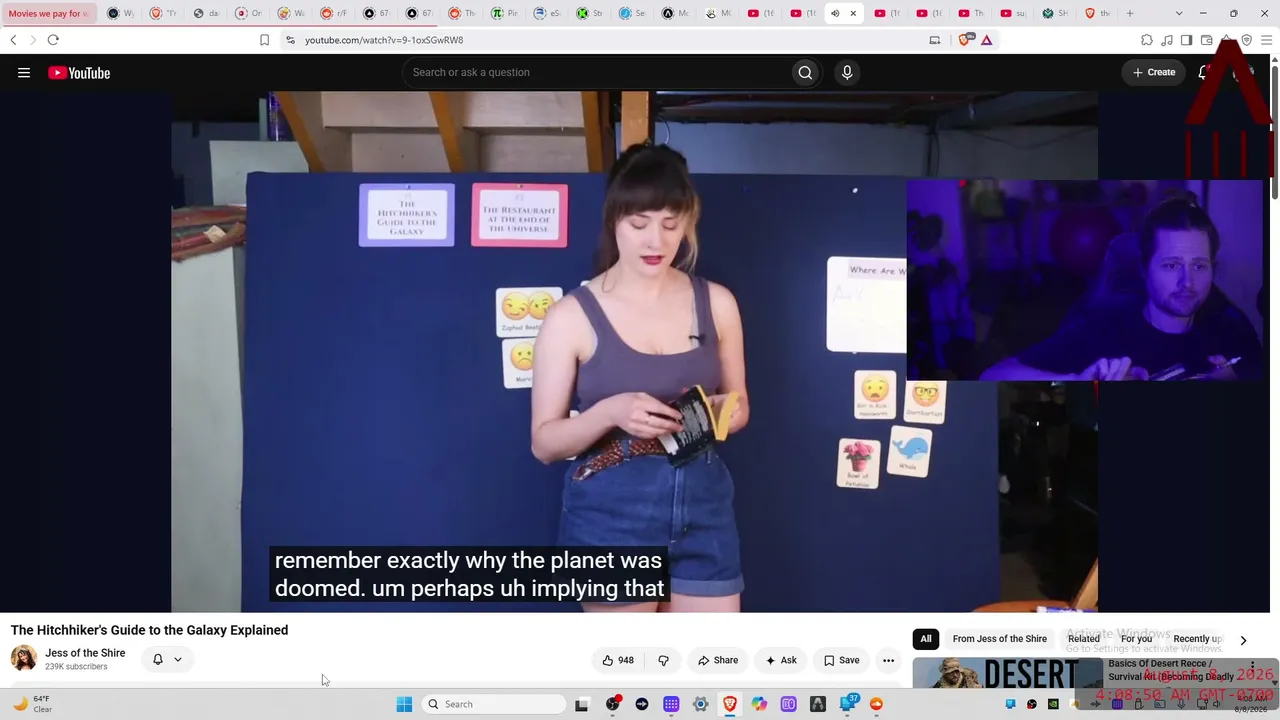Reload the page with the refresh icon
Viewport: 1280px width, 720px height.
[x=53, y=40]
